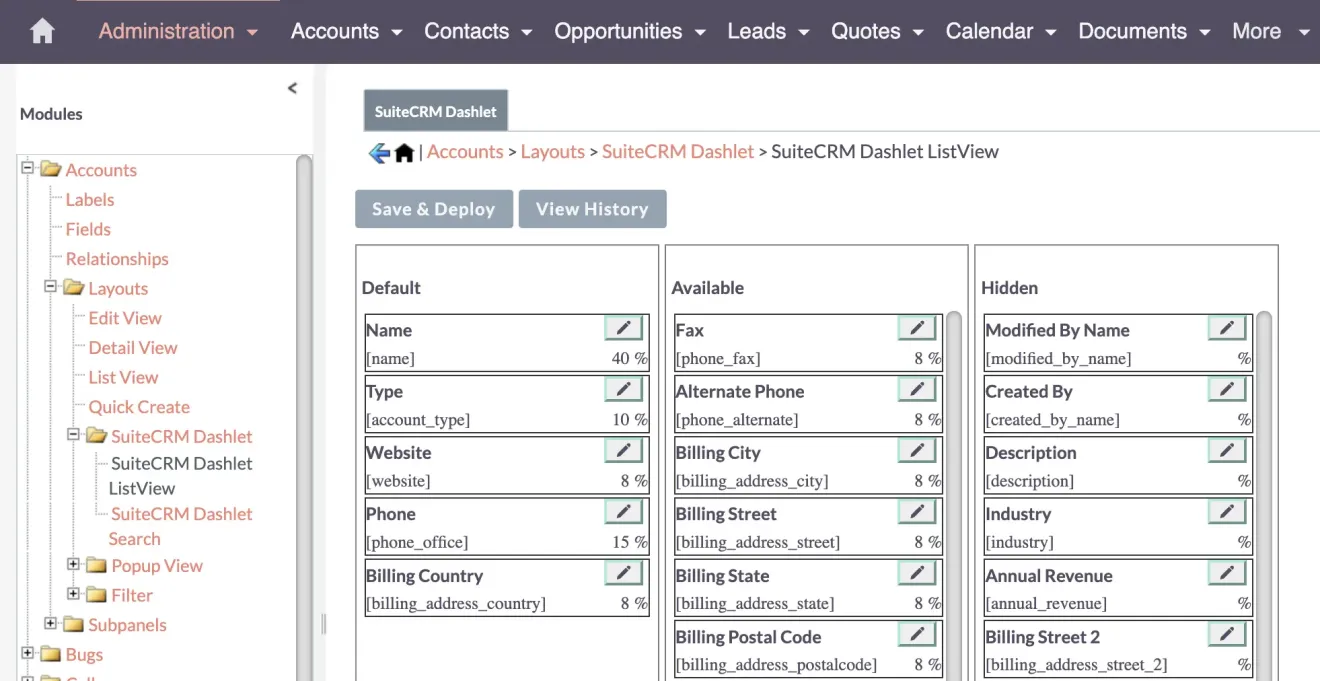Edit the Industry field with the pencil icon

click(1226, 511)
